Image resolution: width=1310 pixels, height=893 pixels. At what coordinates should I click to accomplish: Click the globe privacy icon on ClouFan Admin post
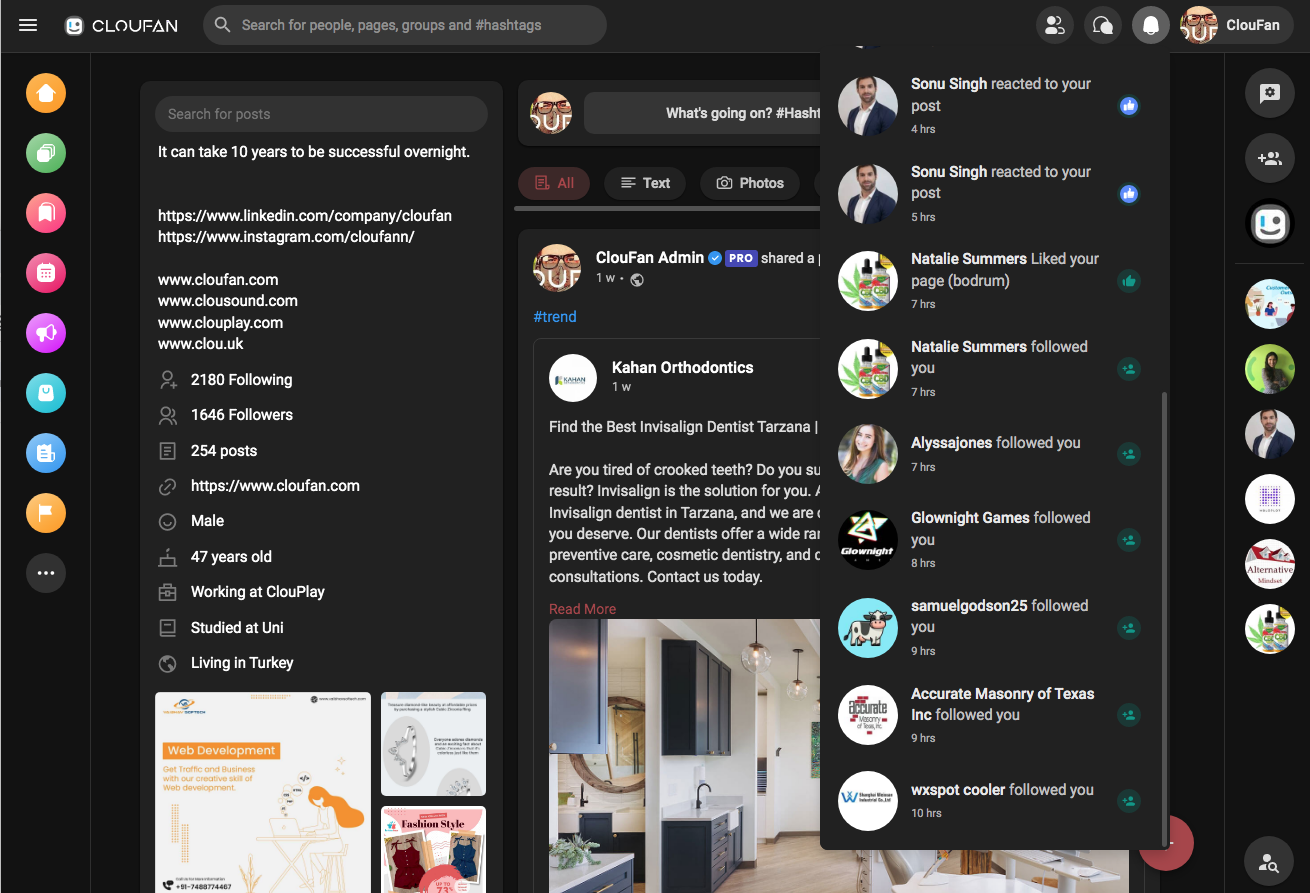(x=636, y=279)
